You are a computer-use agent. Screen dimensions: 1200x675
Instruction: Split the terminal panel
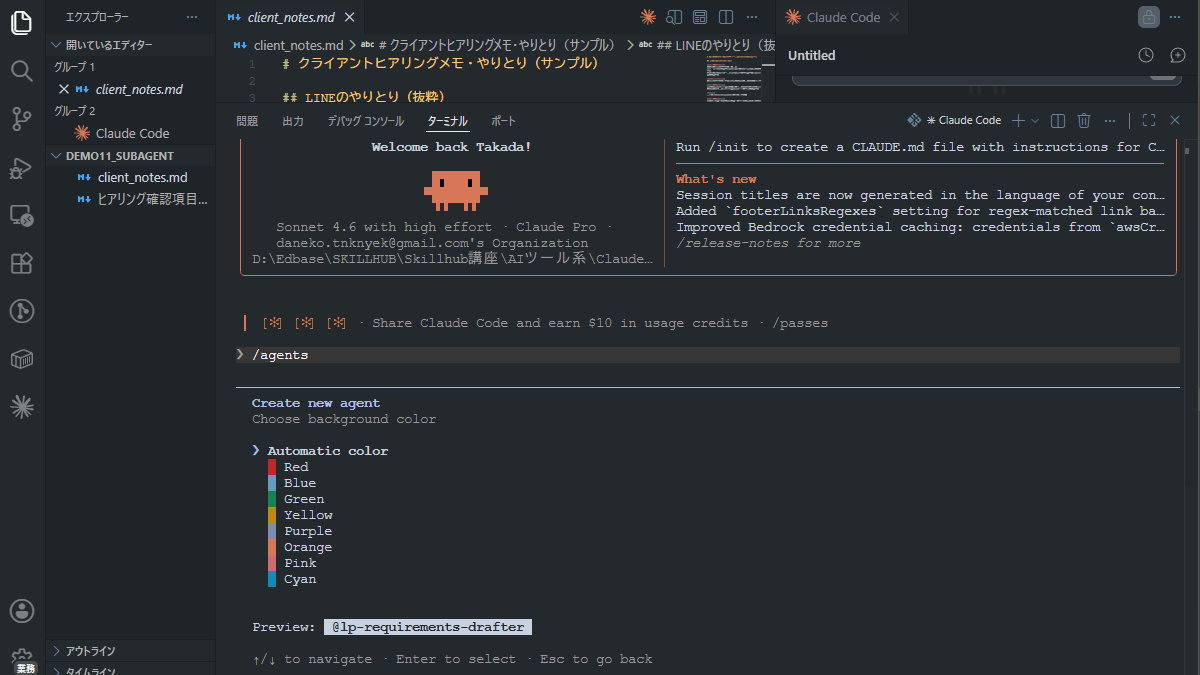(x=1058, y=120)
